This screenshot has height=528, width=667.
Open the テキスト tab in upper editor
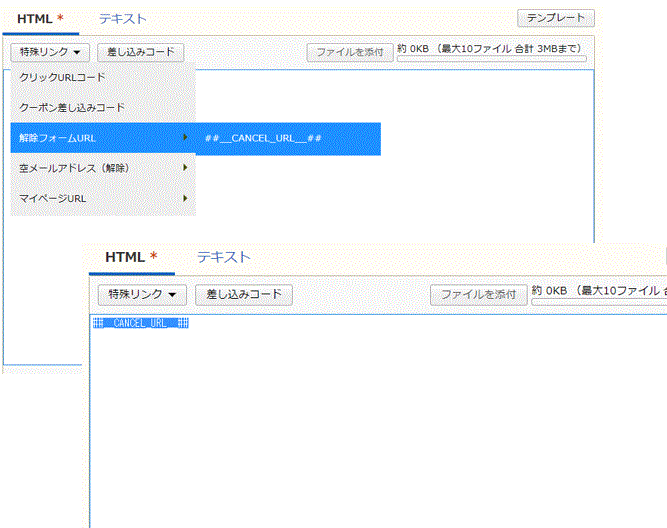123,19
